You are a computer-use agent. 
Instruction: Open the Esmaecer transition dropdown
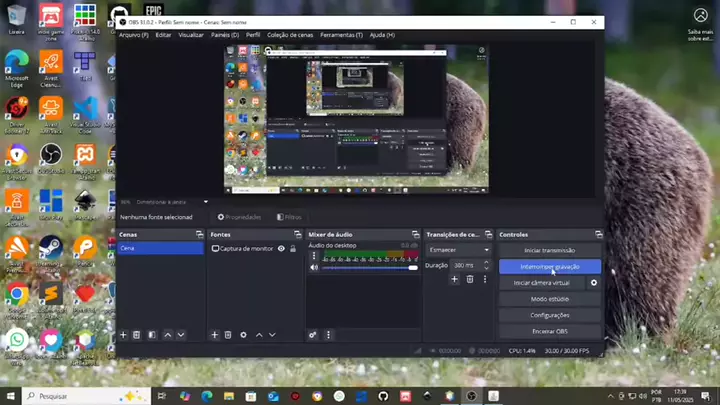pos(459,249)
